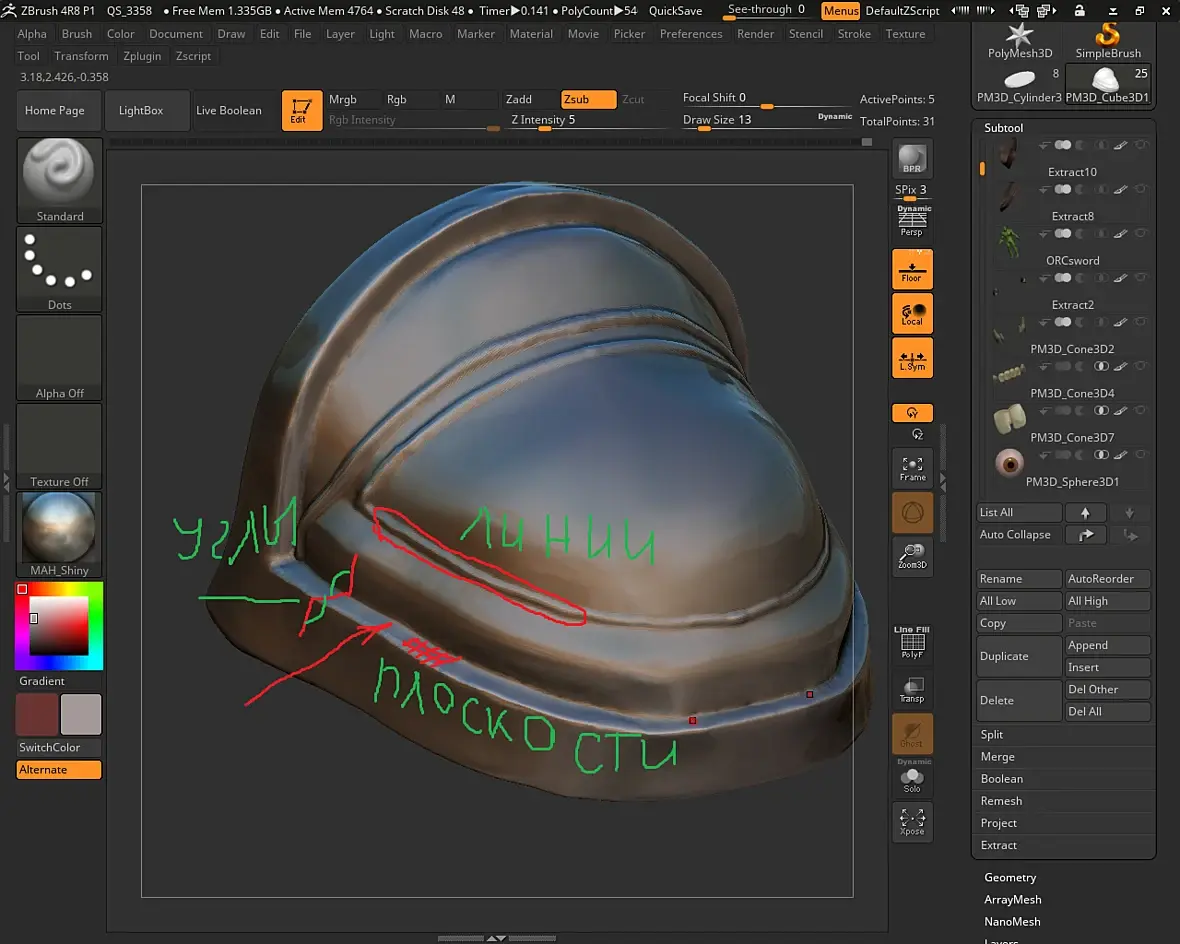
Task: Toggle the Transp transparency icon
Action: click(912, 690)
